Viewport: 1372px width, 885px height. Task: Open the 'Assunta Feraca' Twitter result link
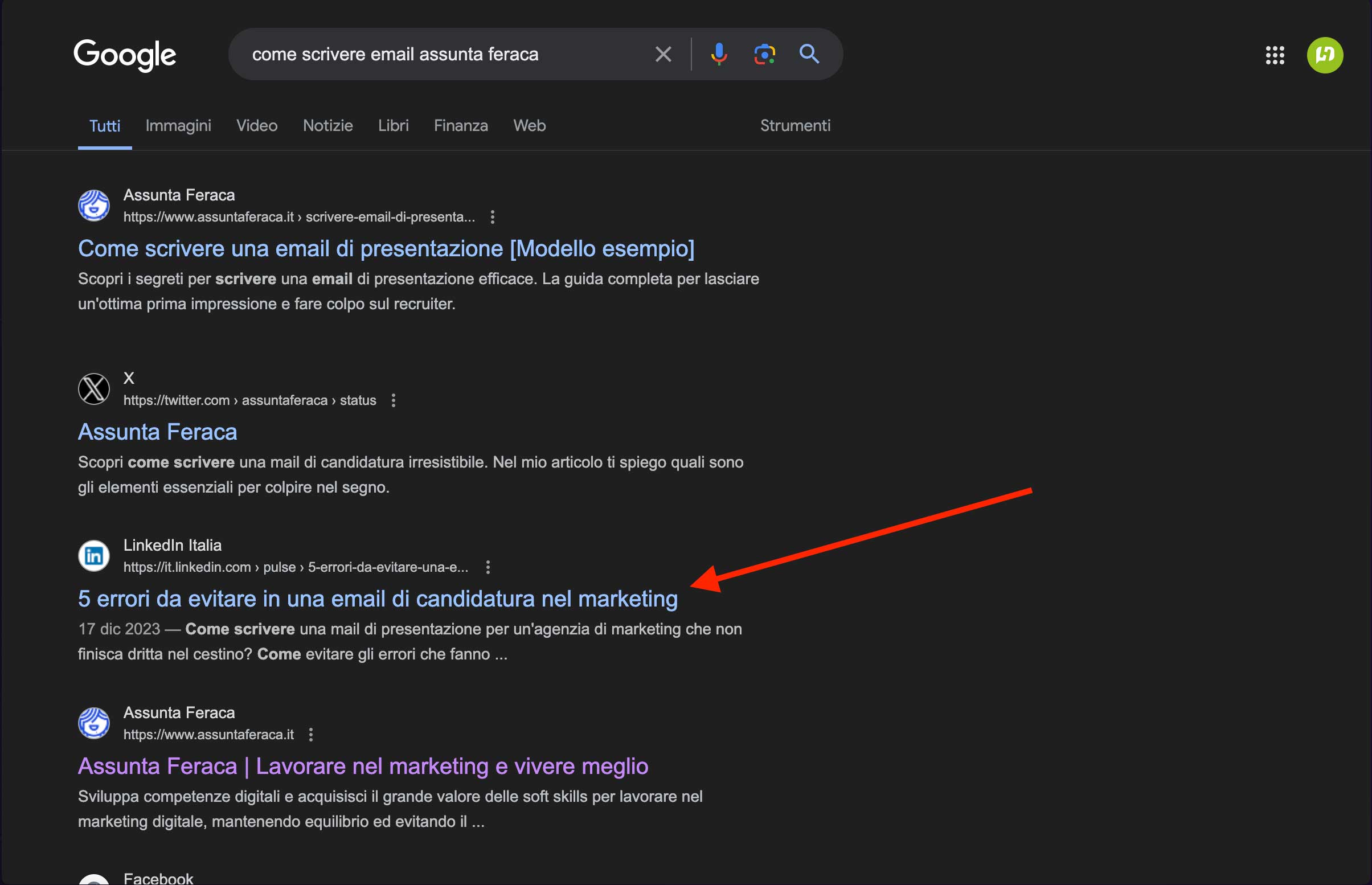[157, 432]
